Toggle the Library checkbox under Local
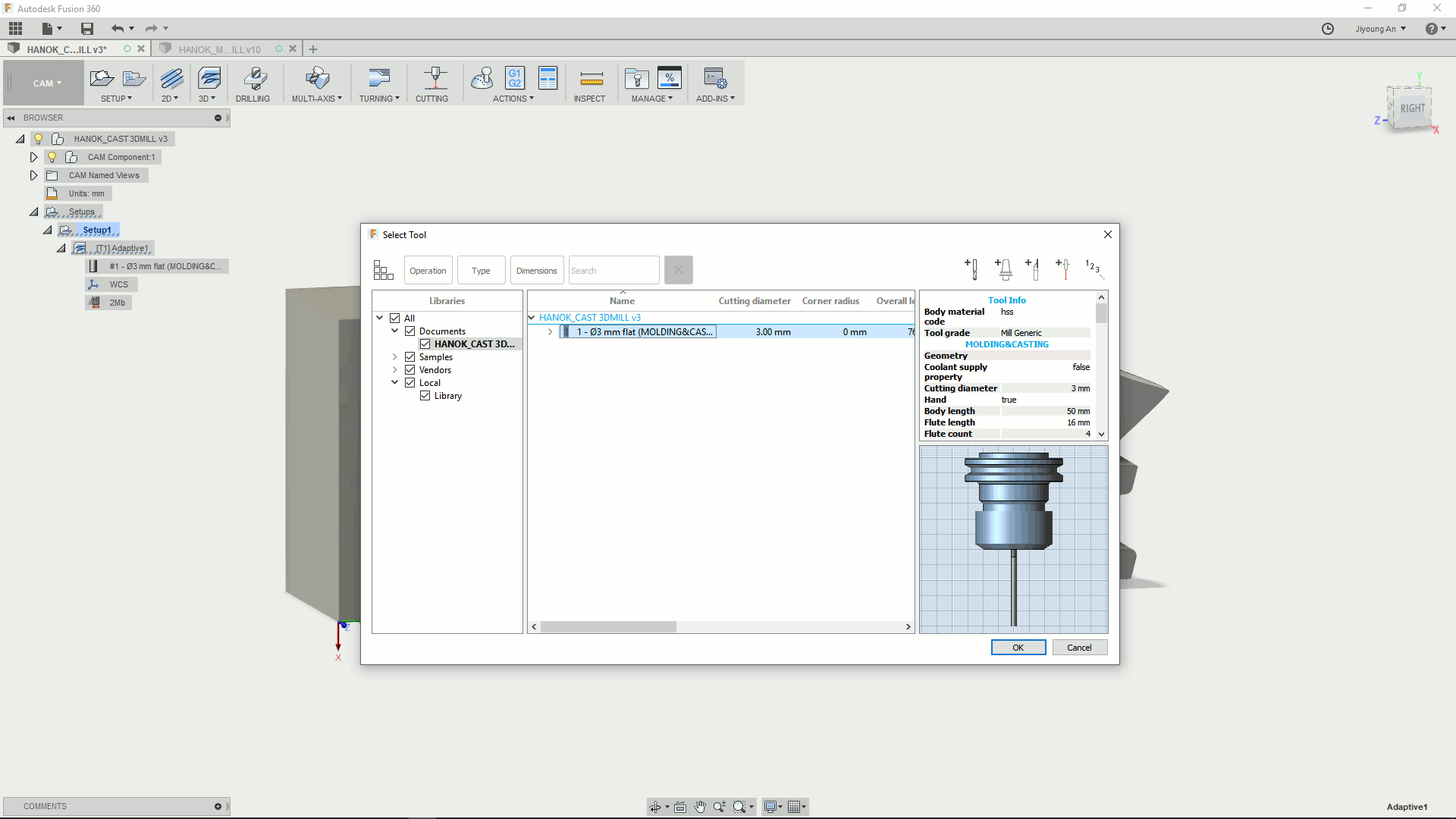The width and height of the screenshot is (1456, 819). [425, 396]
